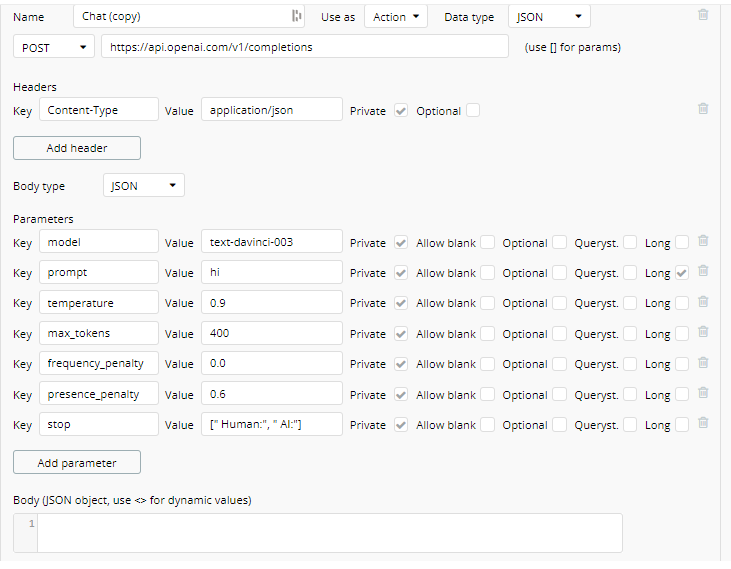Screen dimensions: 731x569
Task: Delete the Content-Type header
Action: point(703,109)
